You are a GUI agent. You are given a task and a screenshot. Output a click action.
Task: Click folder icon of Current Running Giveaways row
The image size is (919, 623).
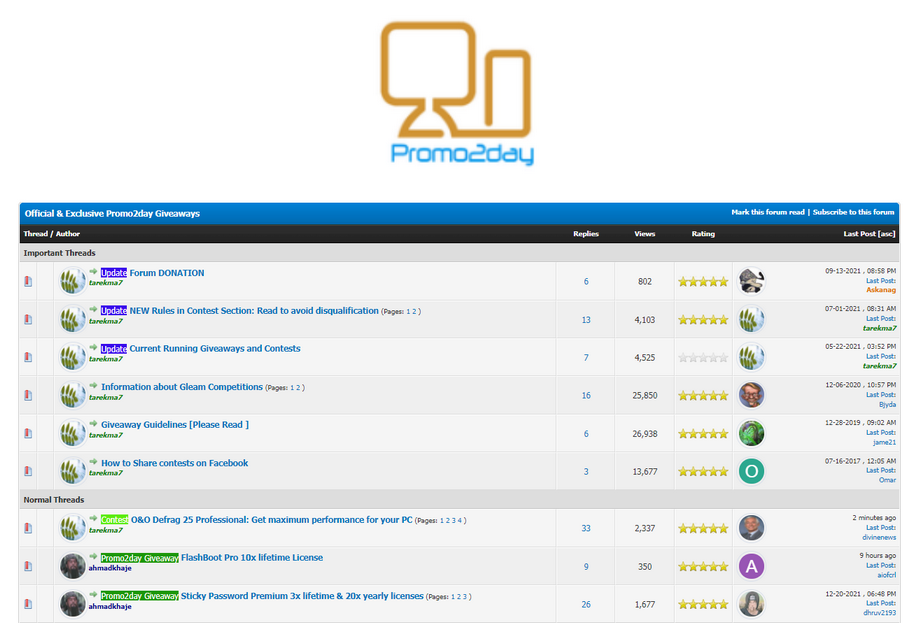tap(28, 357)
